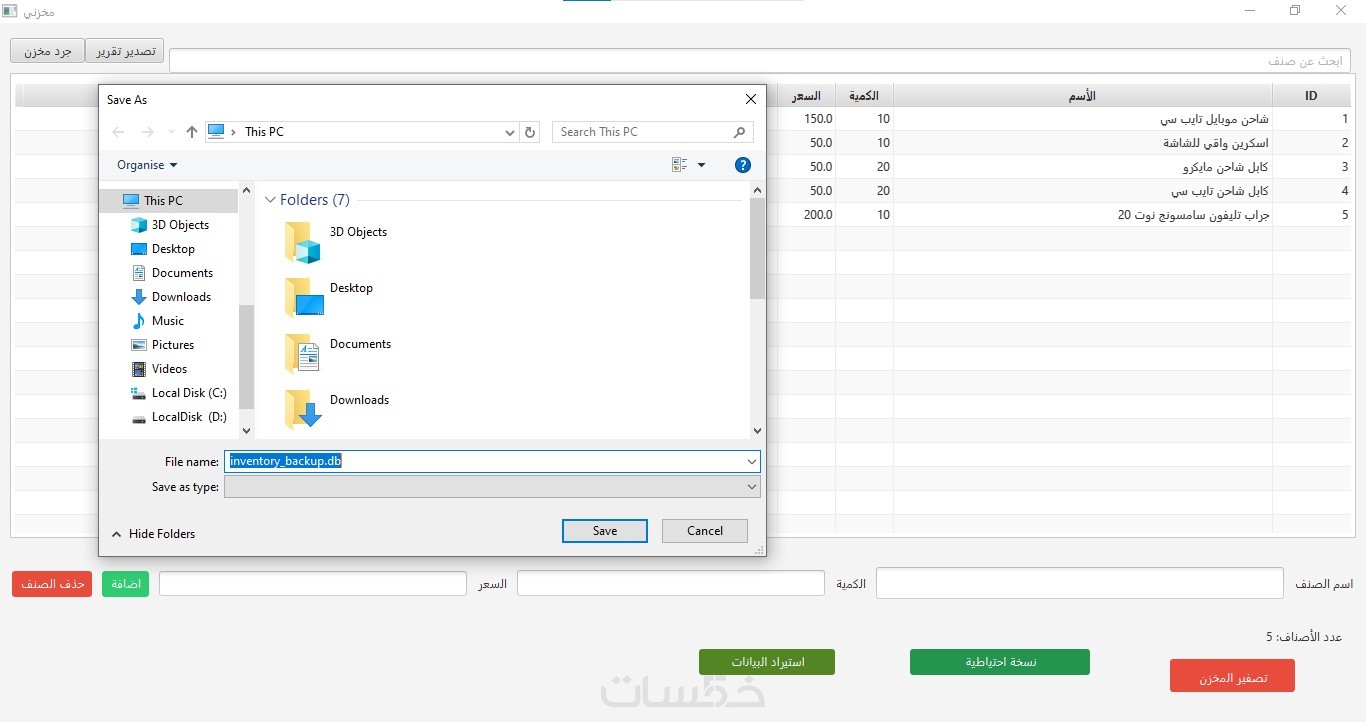1366x722 pixels.
Task: Click the change view icon in Save As
Action: coord(680,165)
